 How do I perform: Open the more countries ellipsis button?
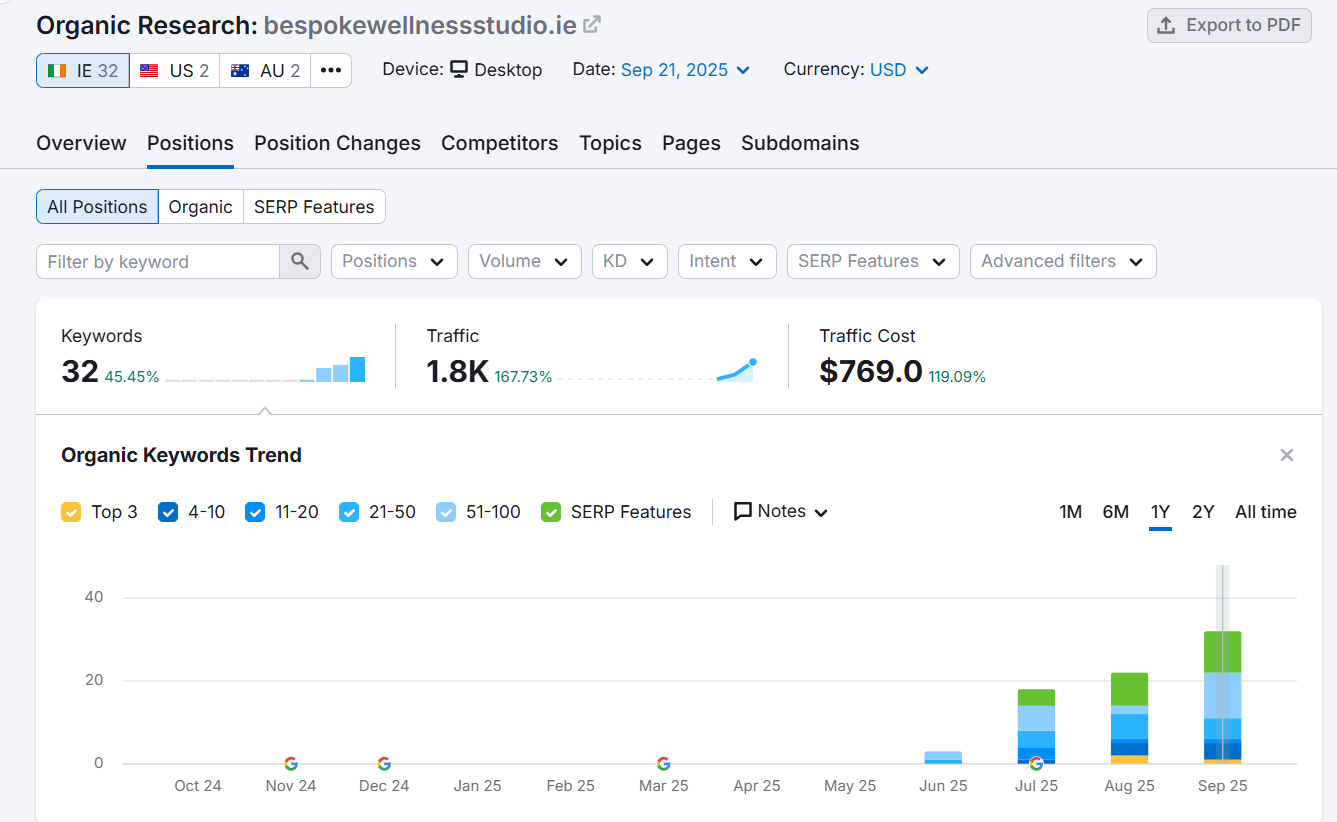pyautogui.click(x=331, y=70)
